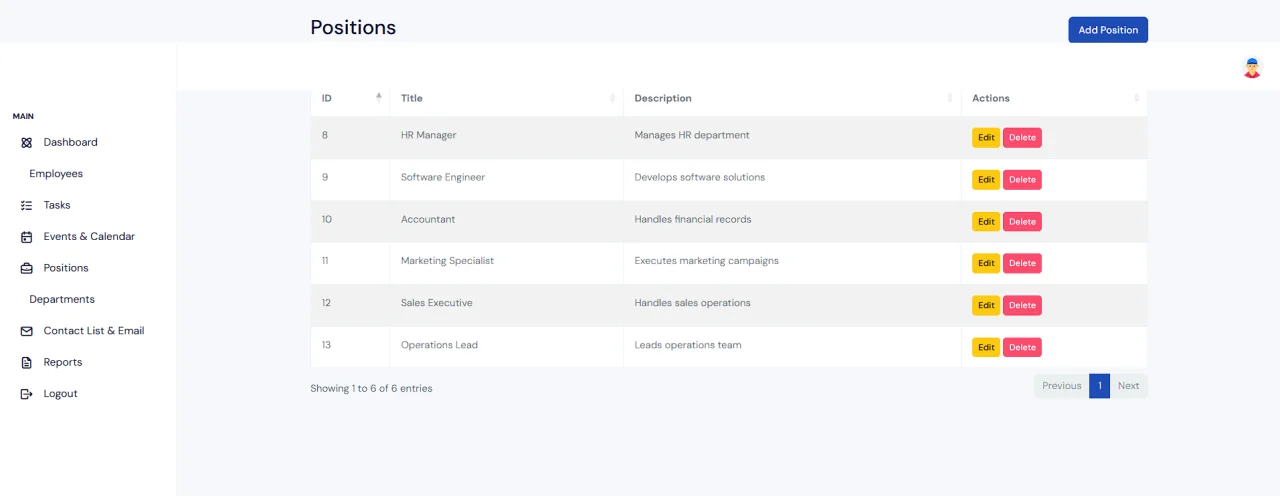This screenshot has width=1280, height=496.
Task: Click 'Manages HR department' description
Action: 692,135
